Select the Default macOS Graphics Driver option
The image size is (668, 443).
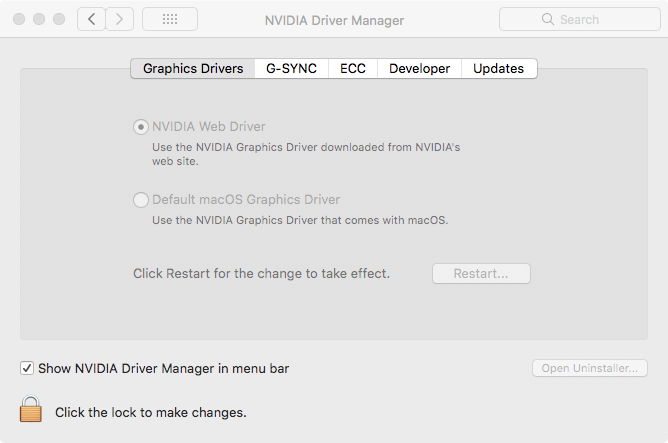141,200
